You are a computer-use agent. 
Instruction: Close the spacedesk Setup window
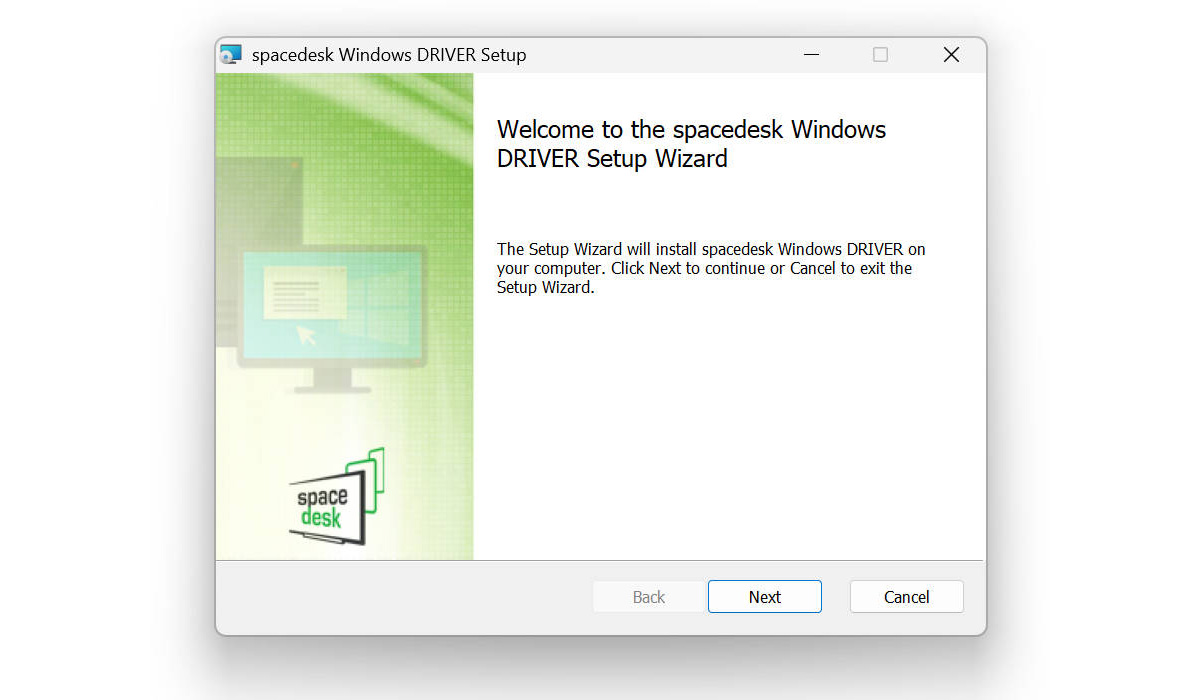[951, 55]
